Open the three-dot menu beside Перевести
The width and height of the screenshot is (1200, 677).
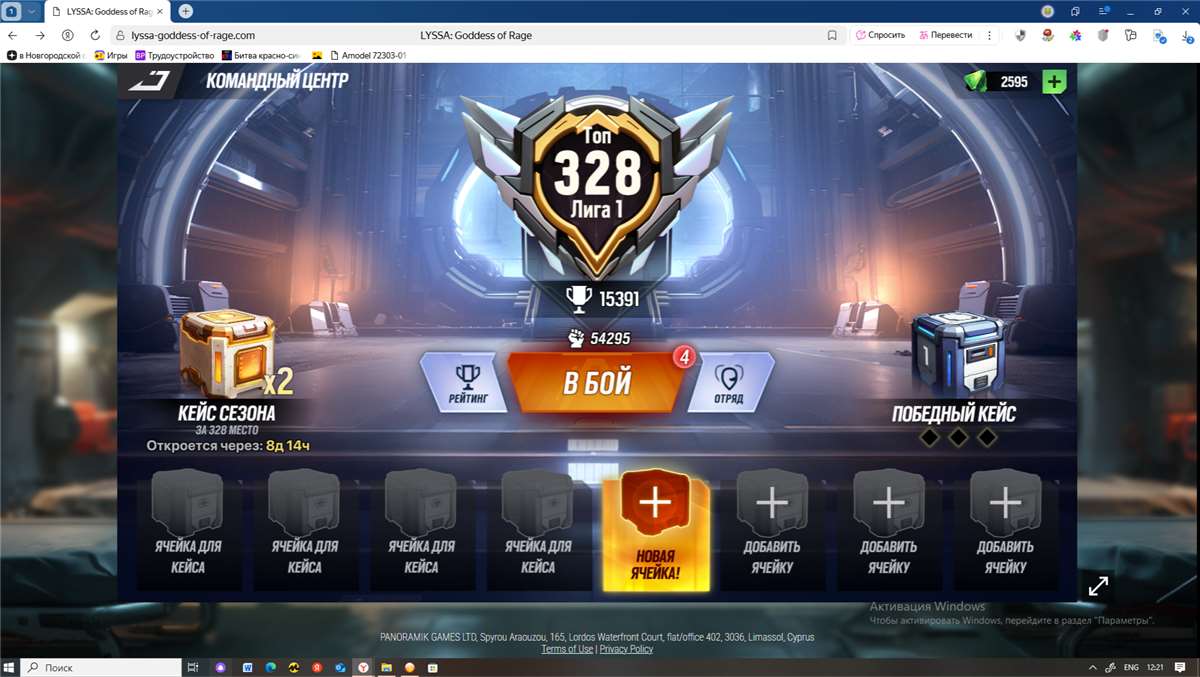pos(989,35)
